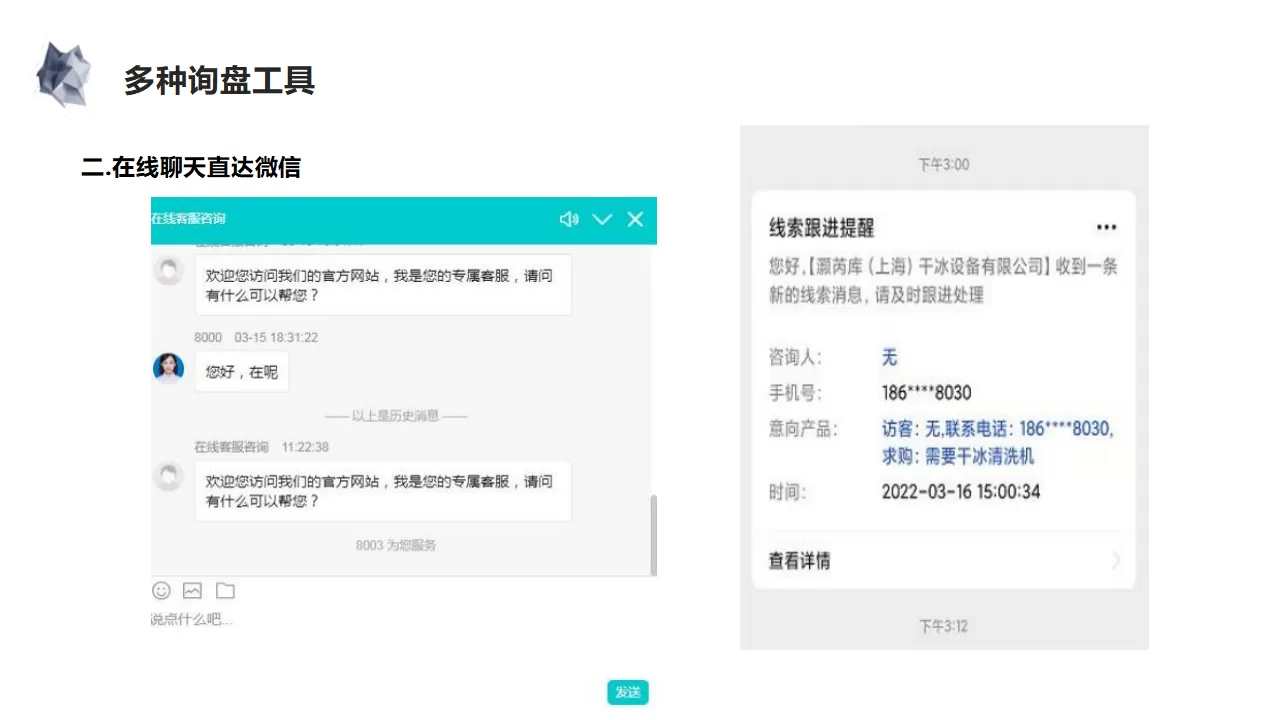Collapse the chat window with the chevron
Screen dimensions: 1280x720
pos(601,219)
